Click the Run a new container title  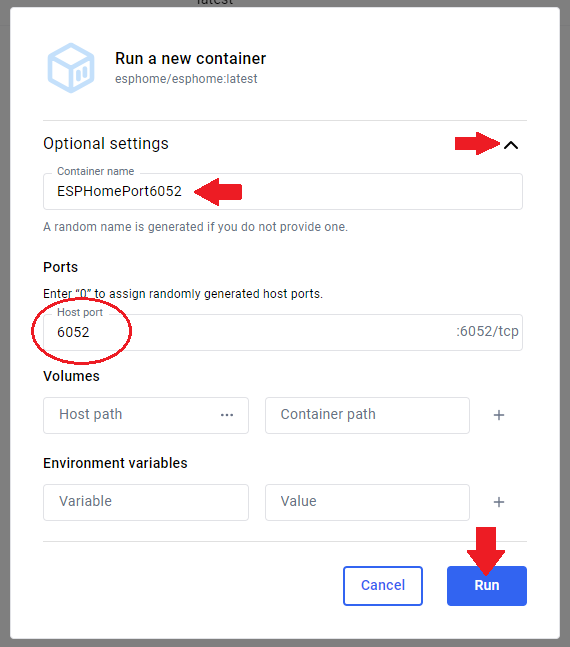[x=190, y=59]
